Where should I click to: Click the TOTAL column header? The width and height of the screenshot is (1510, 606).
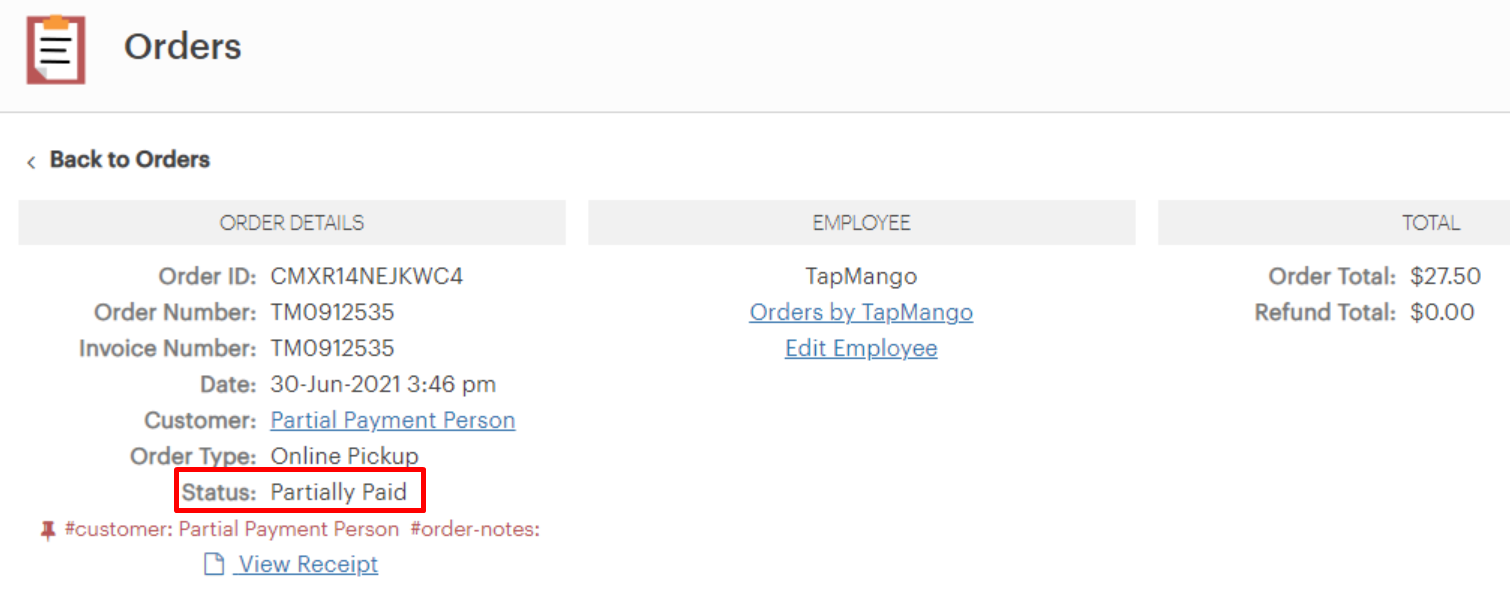(1431, 222)
